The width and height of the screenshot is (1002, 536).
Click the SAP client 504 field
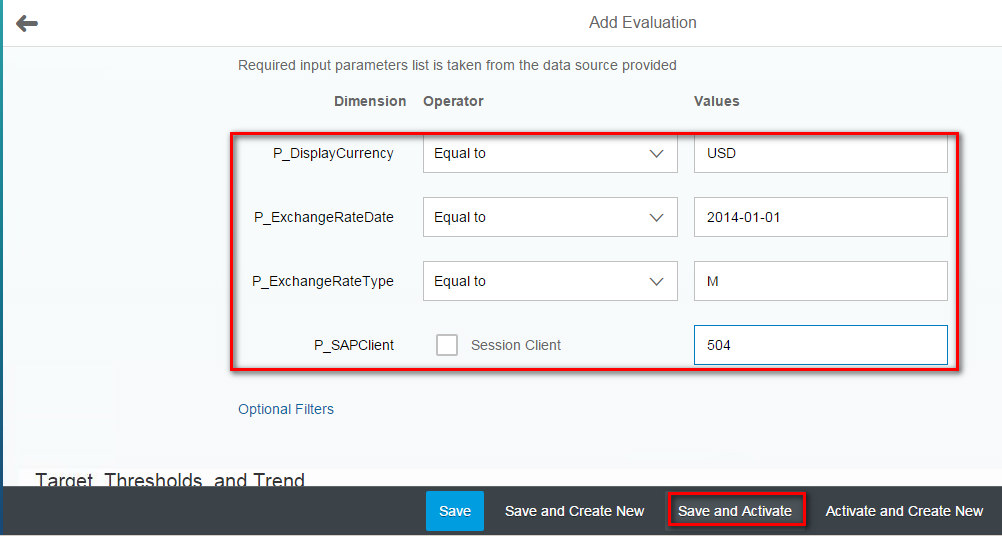[821, 345]
